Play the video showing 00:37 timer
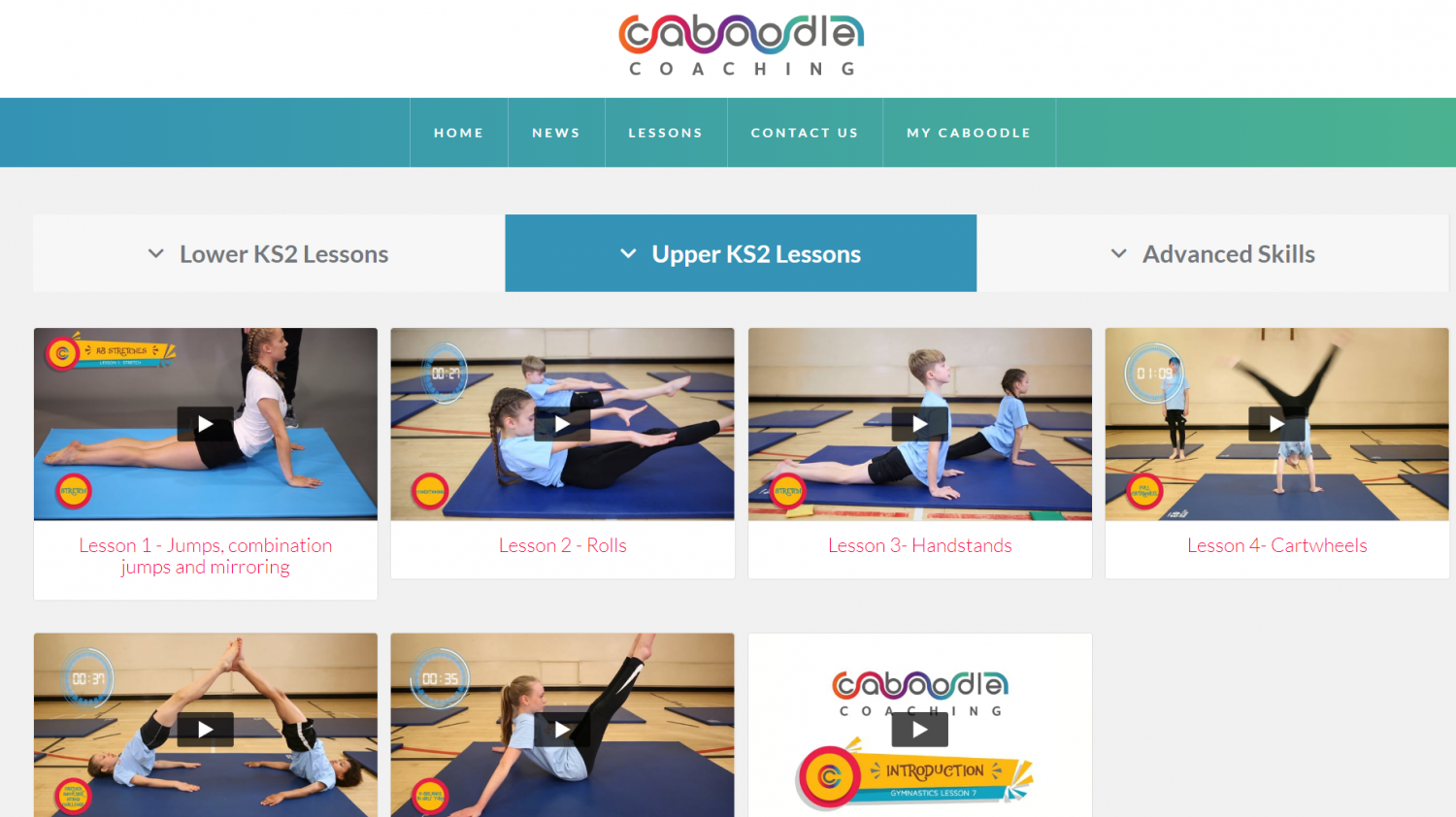Viewport: 1456px width, 817px height. pos(205,730)
